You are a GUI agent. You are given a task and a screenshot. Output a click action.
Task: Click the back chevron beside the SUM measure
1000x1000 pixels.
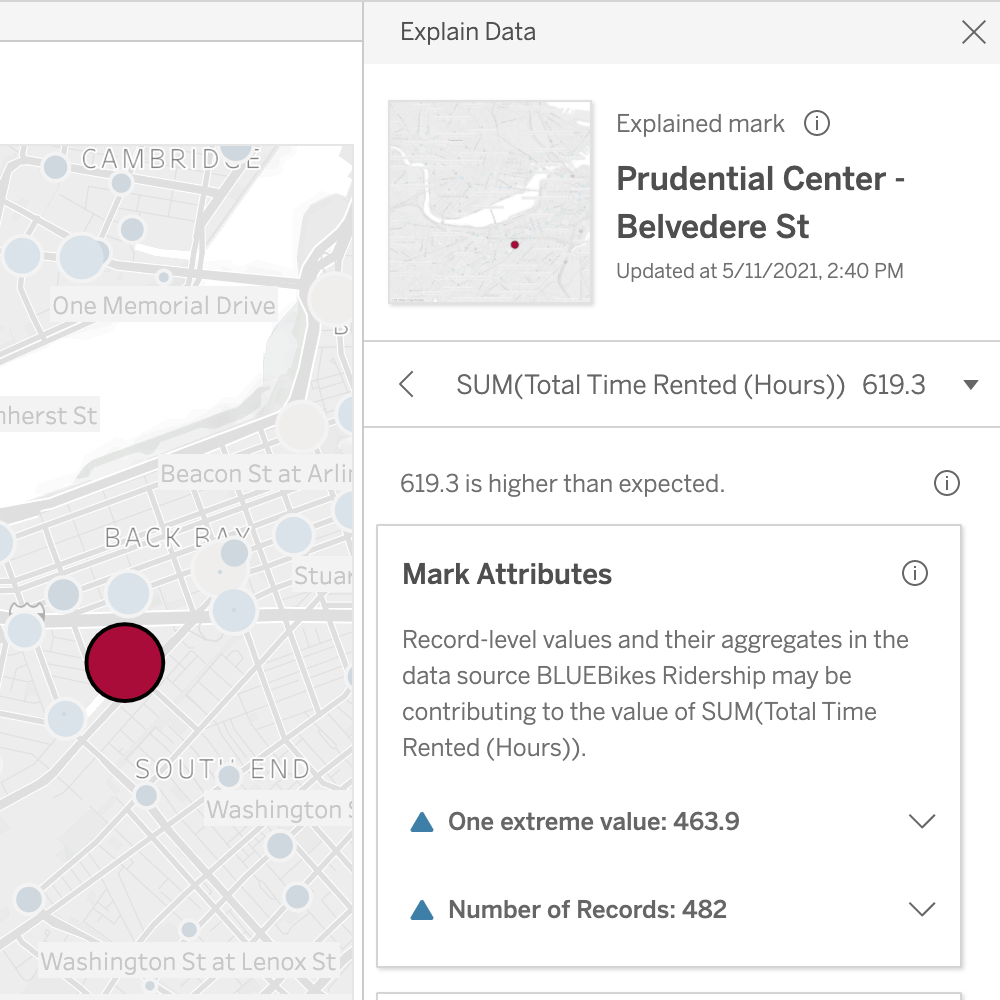point(405,384)
